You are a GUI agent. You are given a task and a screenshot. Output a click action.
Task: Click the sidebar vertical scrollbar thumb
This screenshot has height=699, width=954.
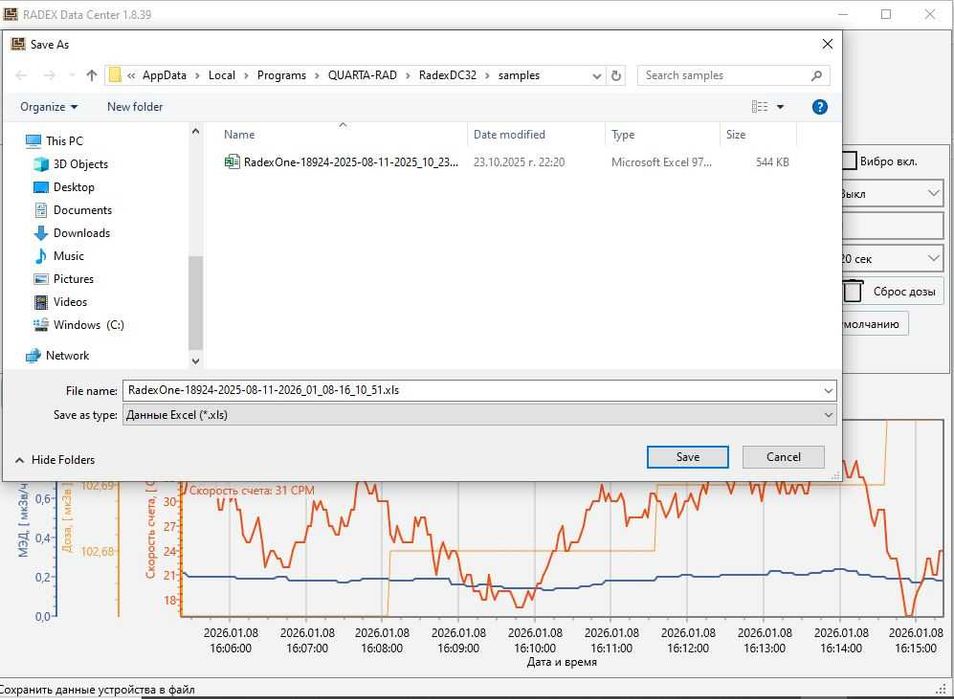(x=195, y=303)
